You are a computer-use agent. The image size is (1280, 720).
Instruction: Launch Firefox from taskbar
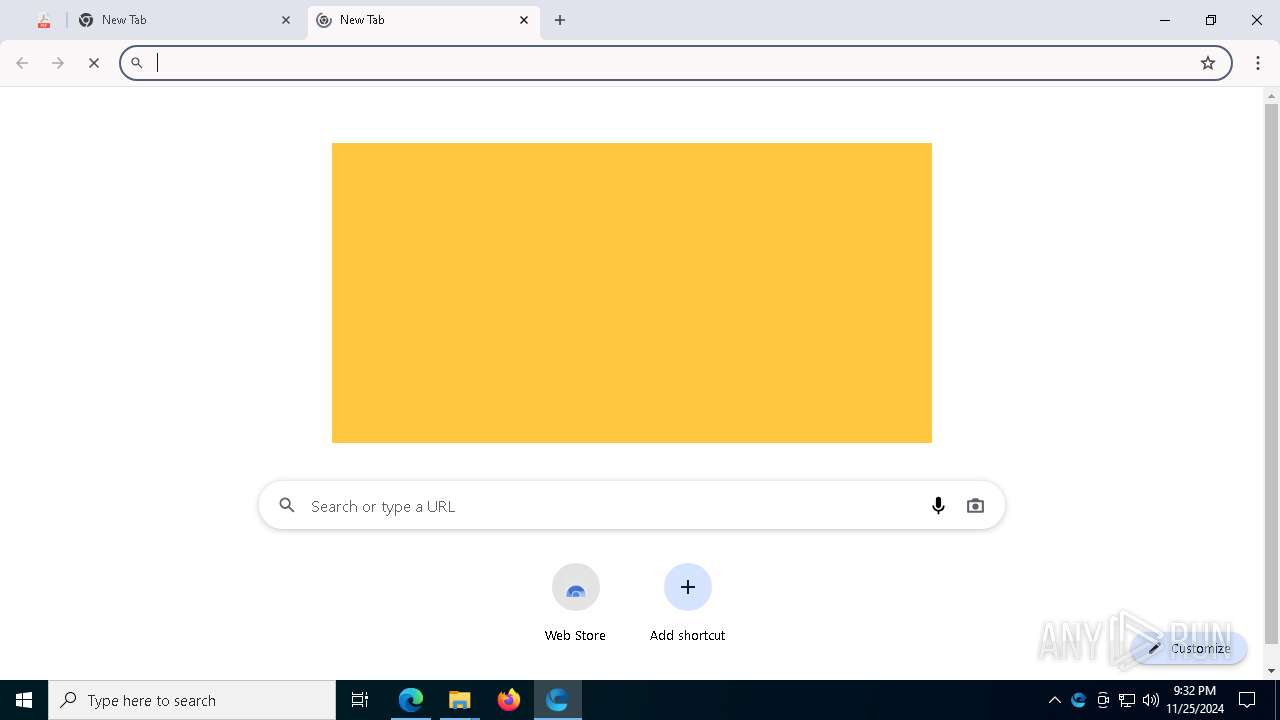(x=509, y=700)
